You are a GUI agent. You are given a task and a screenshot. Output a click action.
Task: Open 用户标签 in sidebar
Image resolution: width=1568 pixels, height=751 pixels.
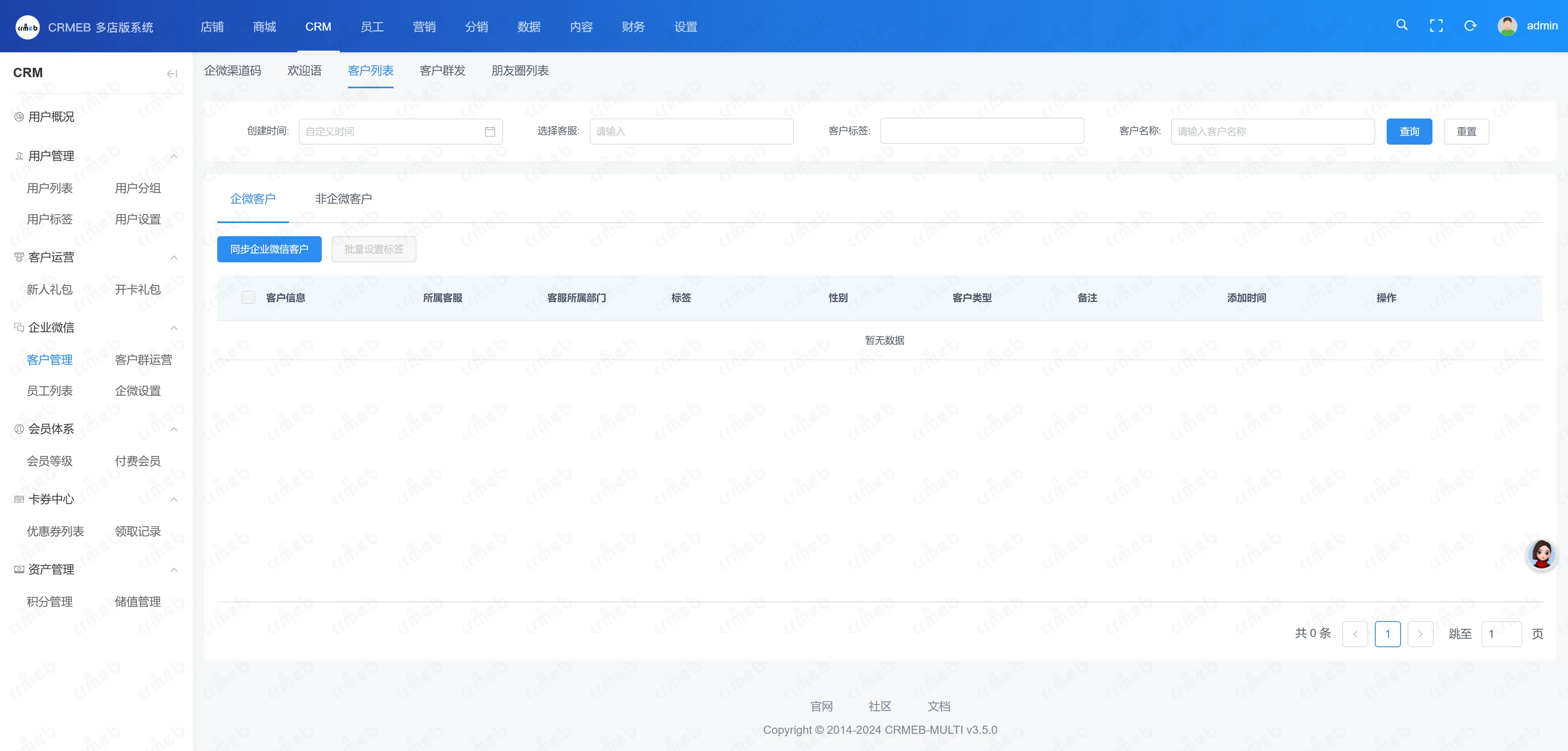point(49,219)
